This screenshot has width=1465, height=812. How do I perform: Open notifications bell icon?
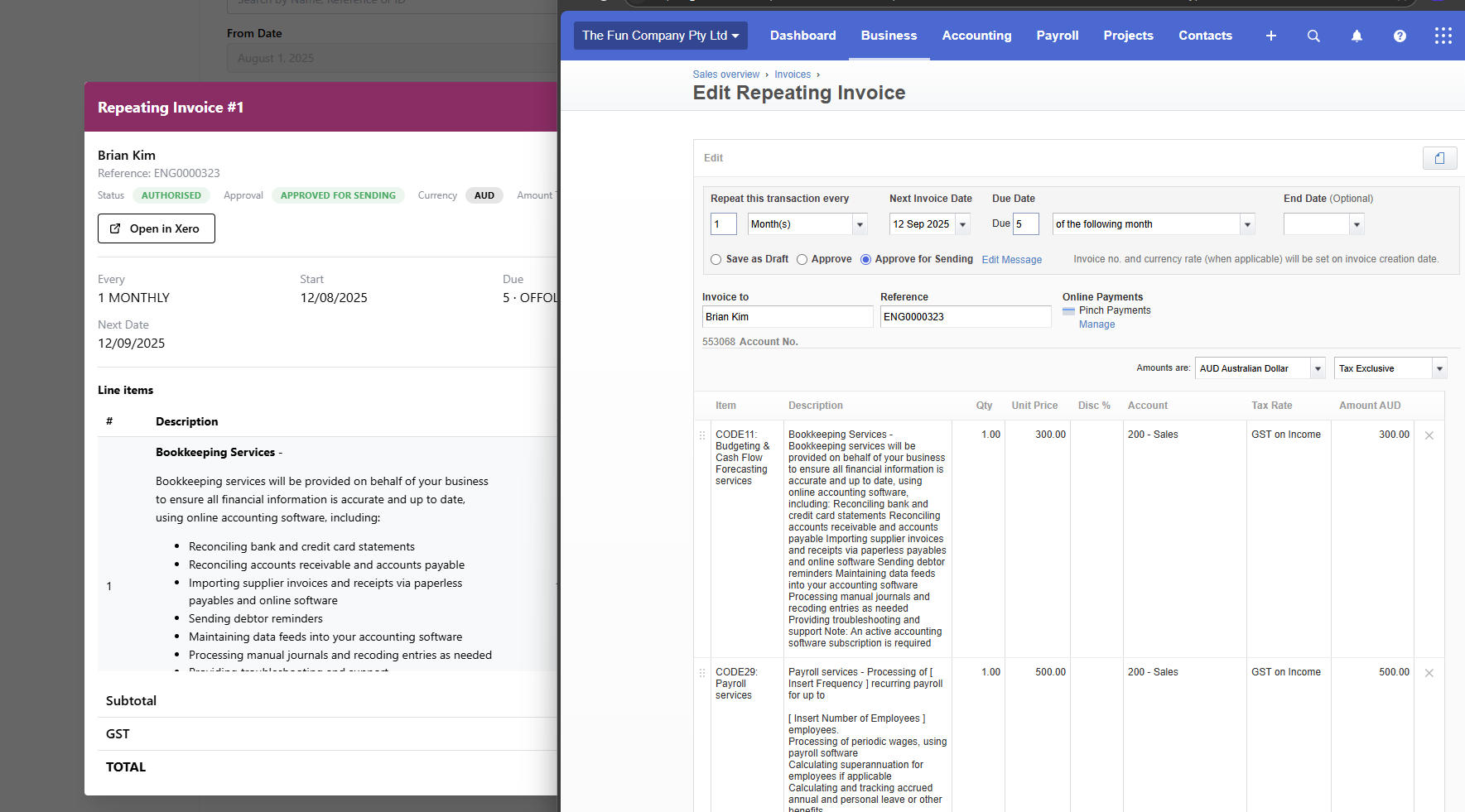click(1357, 36)
